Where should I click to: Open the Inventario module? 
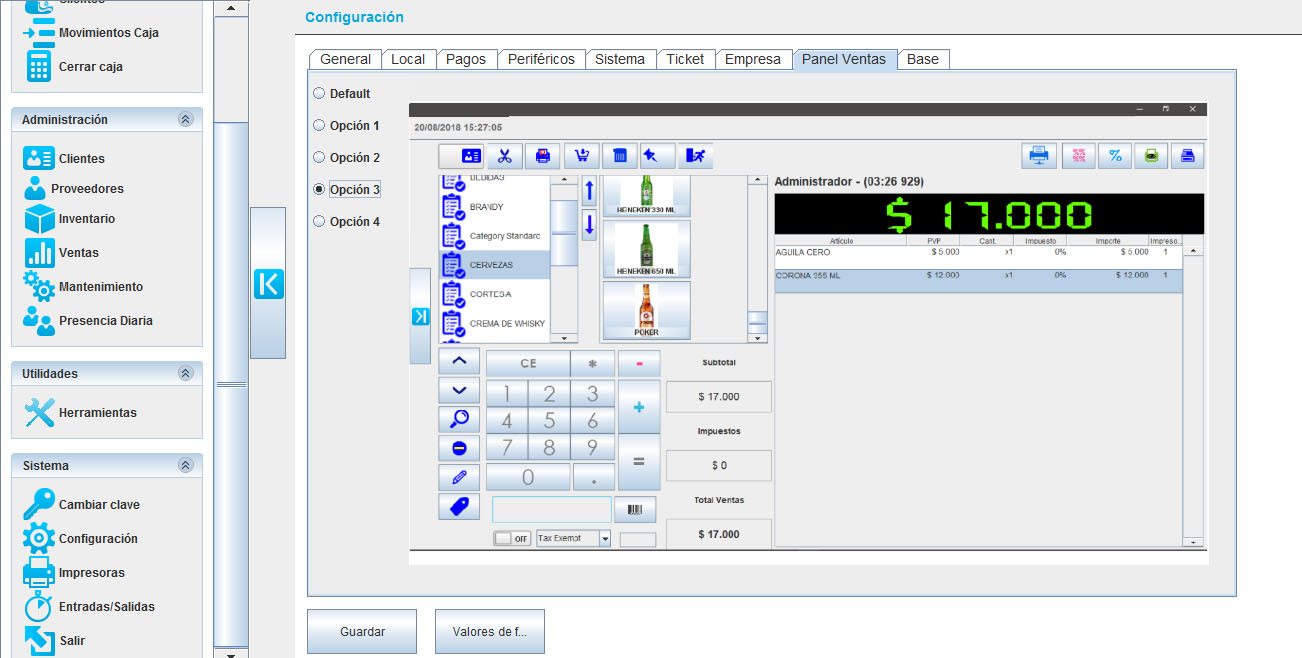click(86, 219)
